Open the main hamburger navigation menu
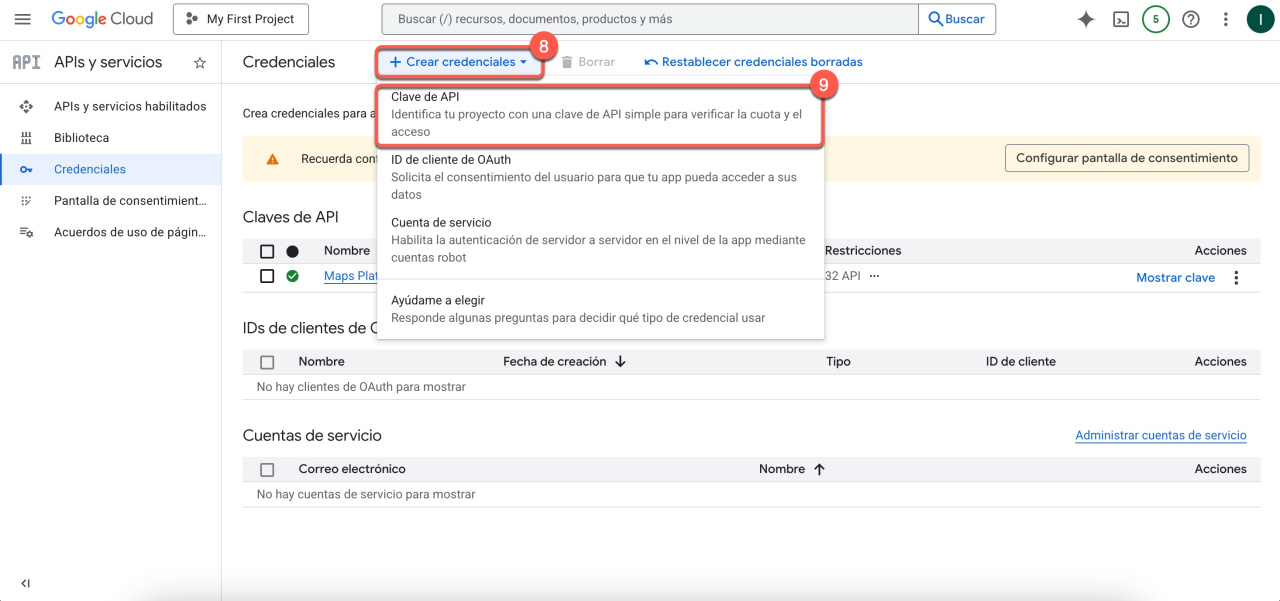Viewport: 1280px width, 601px height. point(23,19)
